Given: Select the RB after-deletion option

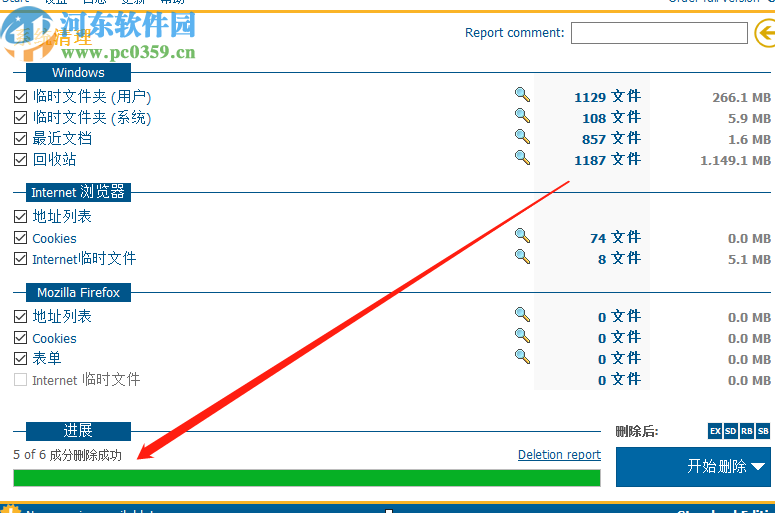Looking at the screenshot, I should coord(747,431).
